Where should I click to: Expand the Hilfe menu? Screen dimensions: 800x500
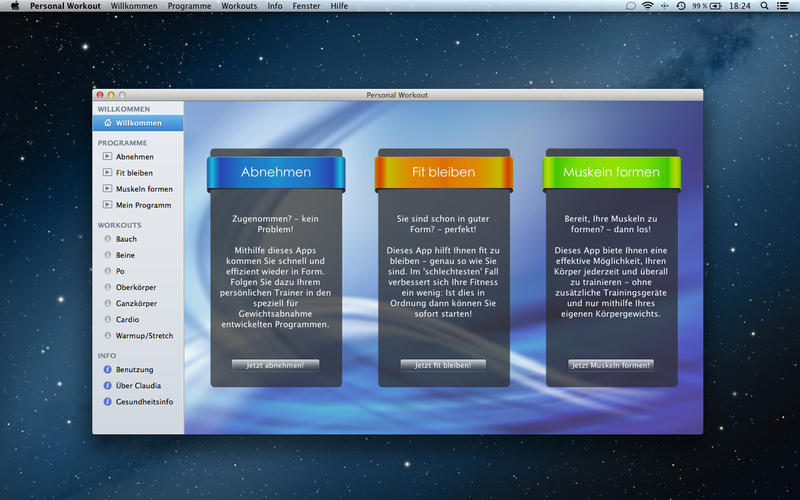(x=339, y=6)
